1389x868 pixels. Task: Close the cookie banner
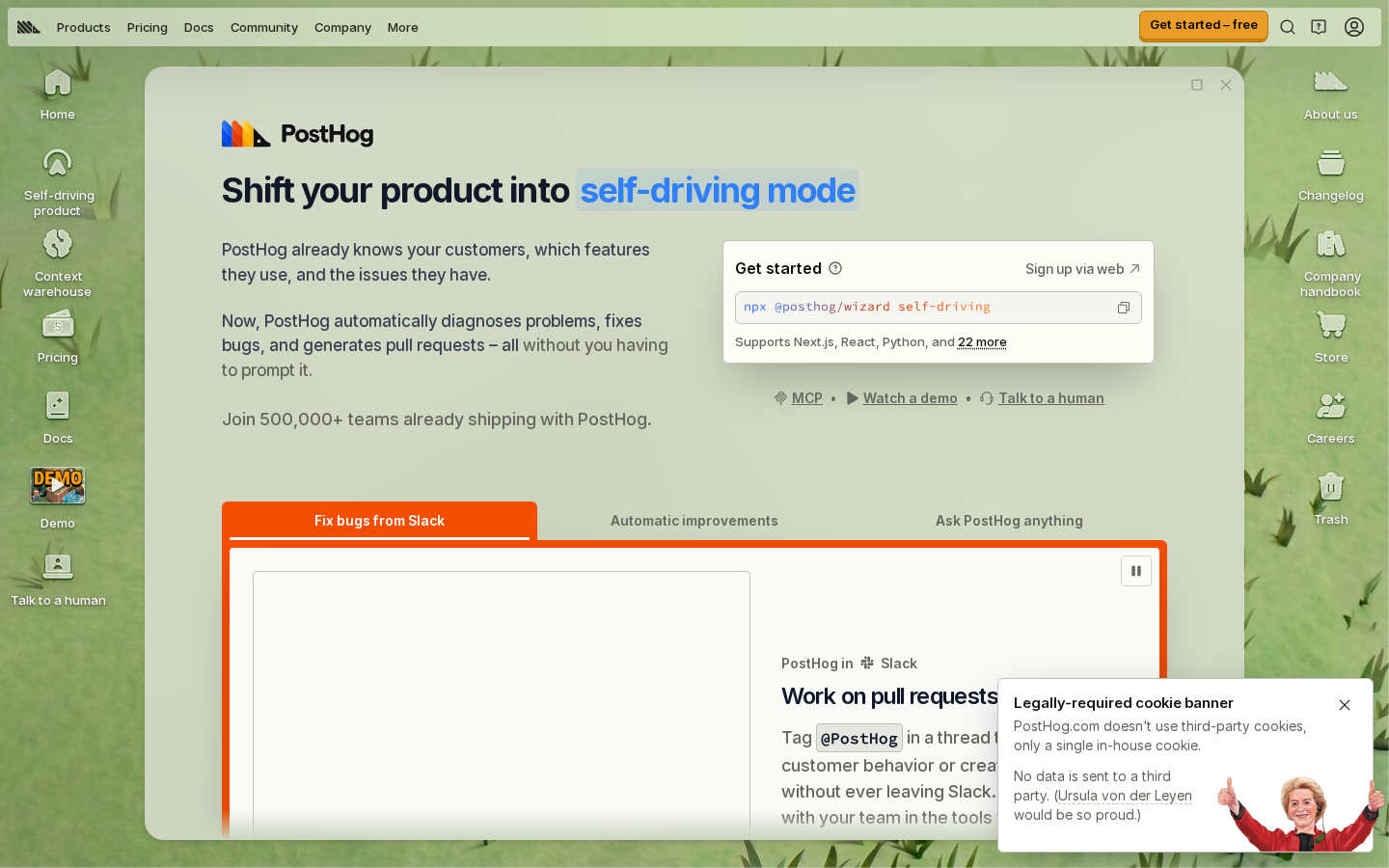tap(1345, 705)
